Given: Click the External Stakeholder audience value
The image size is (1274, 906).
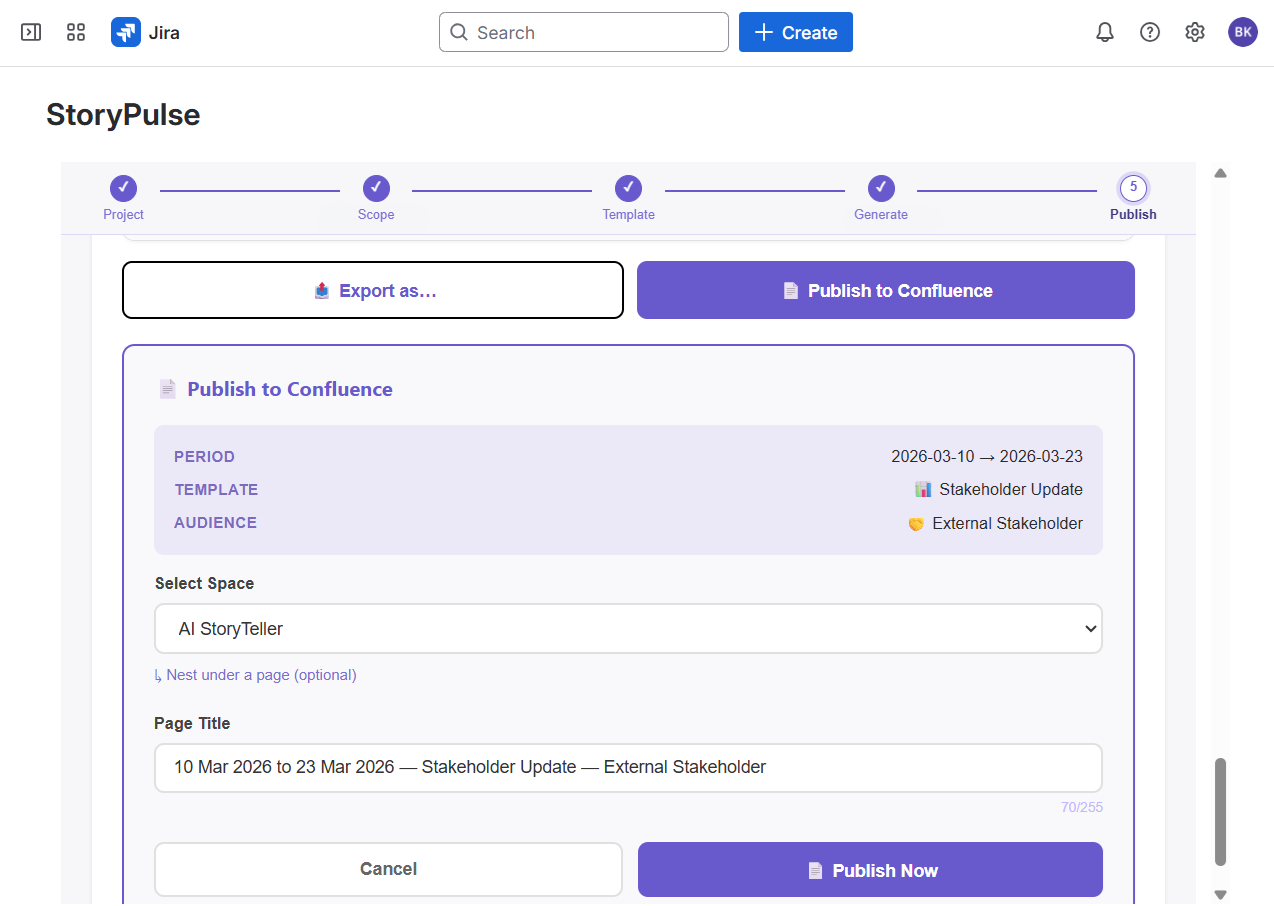Looking at the screenshot, I should tap(1007, 523).
